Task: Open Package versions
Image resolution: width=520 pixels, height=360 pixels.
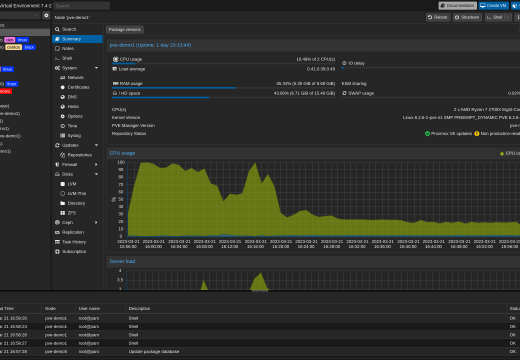Action: [x=125, y=30]
